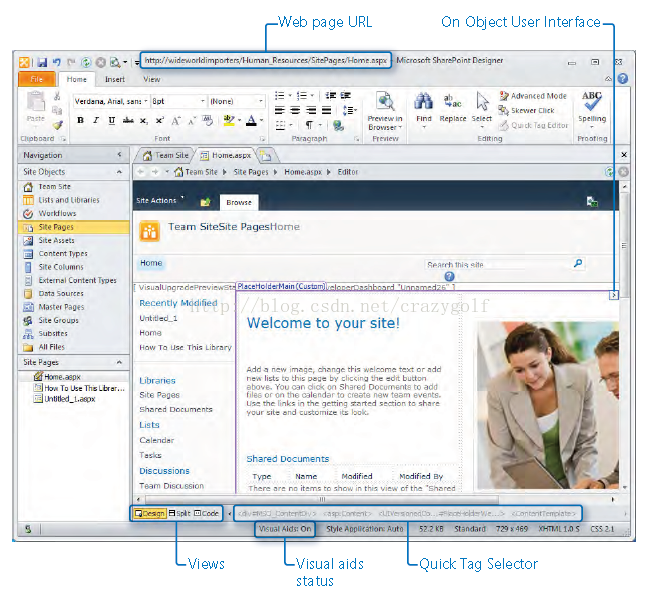Toggle Visual Aids status in status bar

[x=285, y=529]
